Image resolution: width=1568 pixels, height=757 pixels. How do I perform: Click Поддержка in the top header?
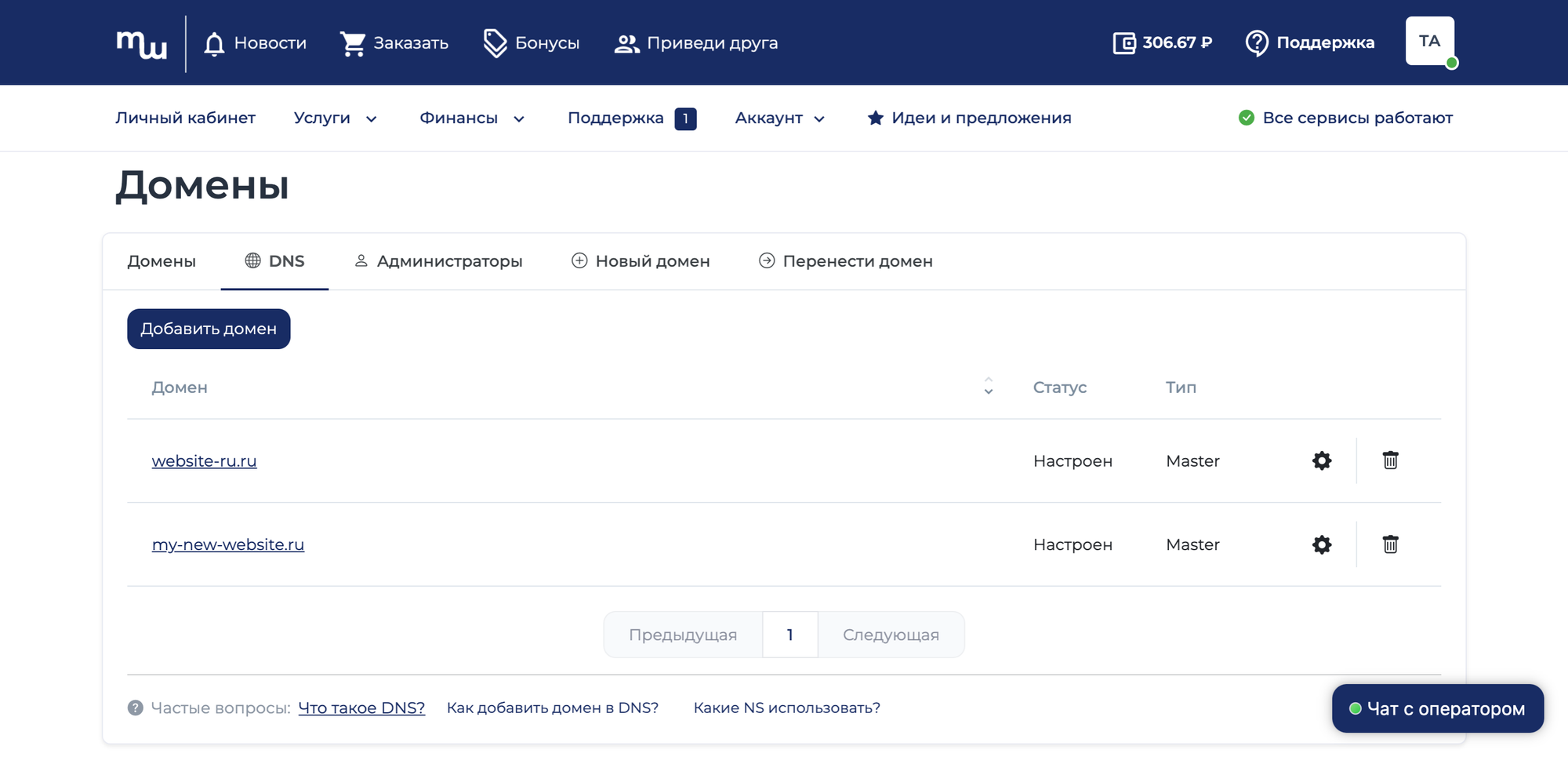(1326, 43)
